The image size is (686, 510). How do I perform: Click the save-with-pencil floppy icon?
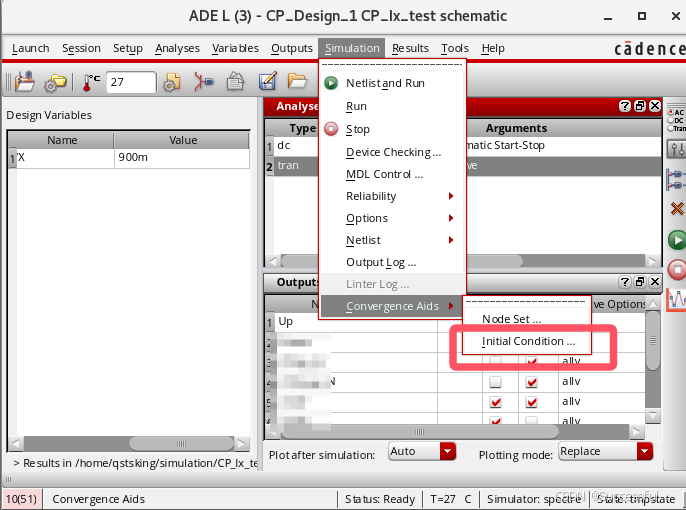[267, 81]
